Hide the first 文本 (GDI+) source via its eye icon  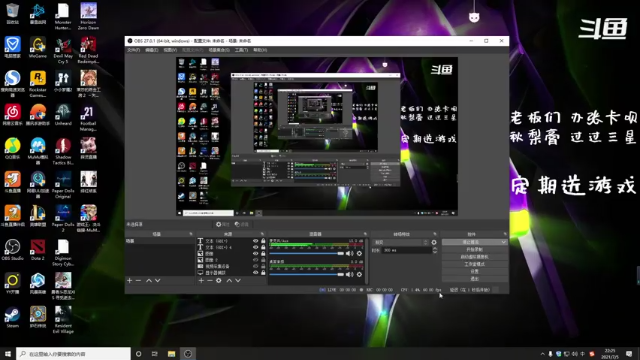tap(256, 241)
